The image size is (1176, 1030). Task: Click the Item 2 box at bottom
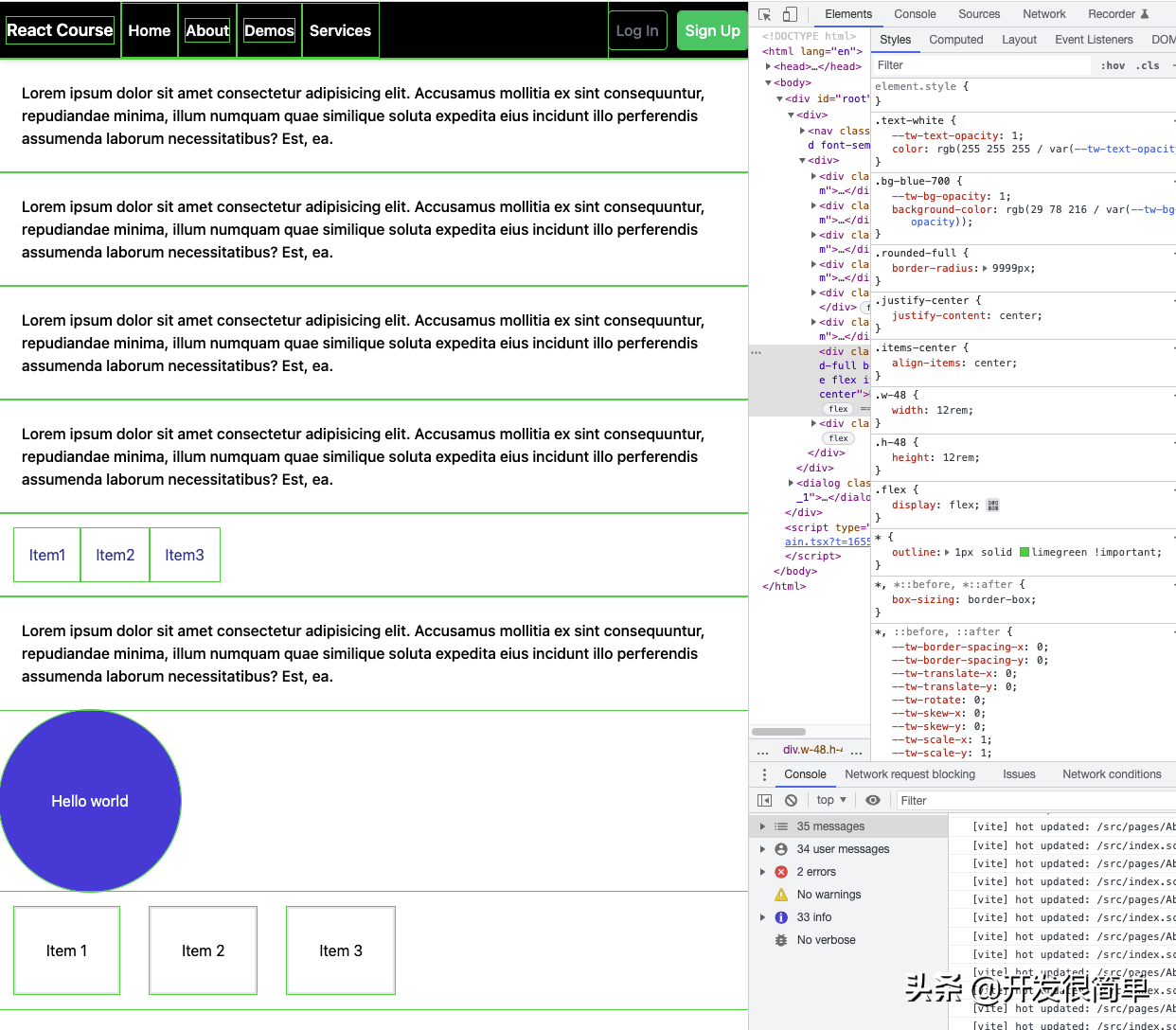click(x=203, y=950)
